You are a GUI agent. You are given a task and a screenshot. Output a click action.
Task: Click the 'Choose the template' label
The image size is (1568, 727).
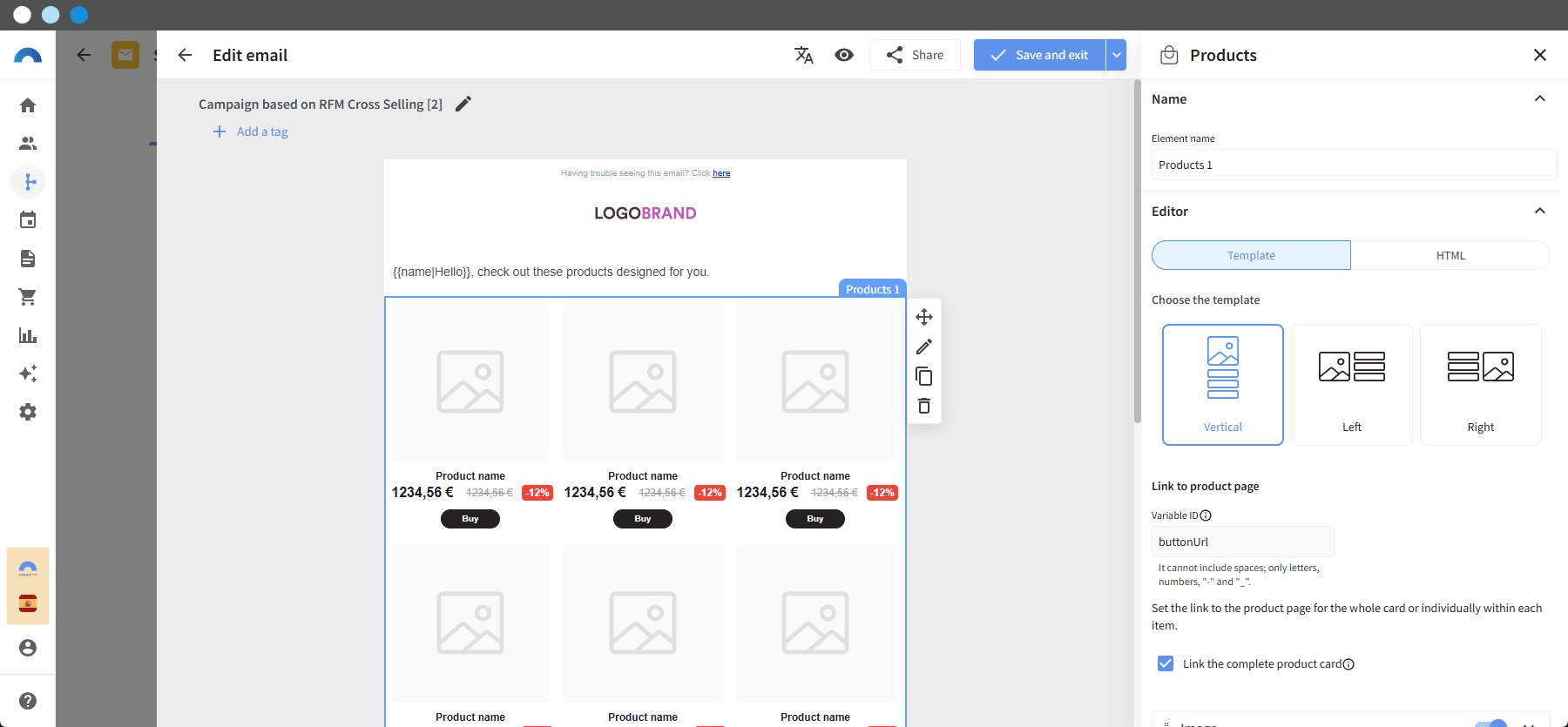(x=1206, y=300)
